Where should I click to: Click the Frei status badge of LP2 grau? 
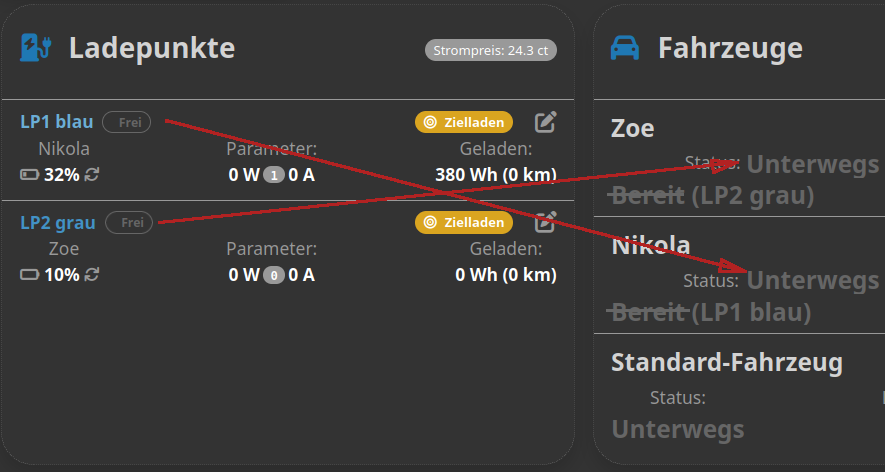129,222
